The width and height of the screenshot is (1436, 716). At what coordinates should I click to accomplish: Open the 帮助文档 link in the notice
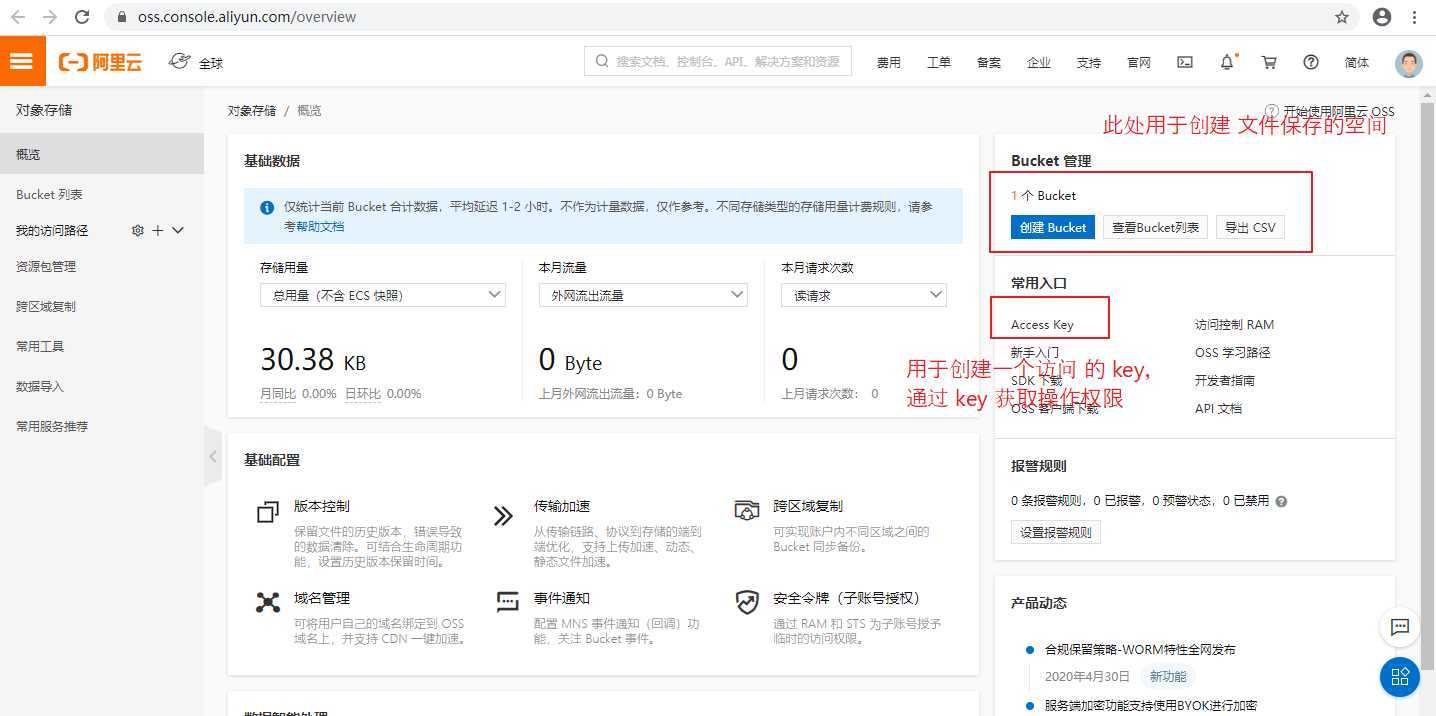320,227
